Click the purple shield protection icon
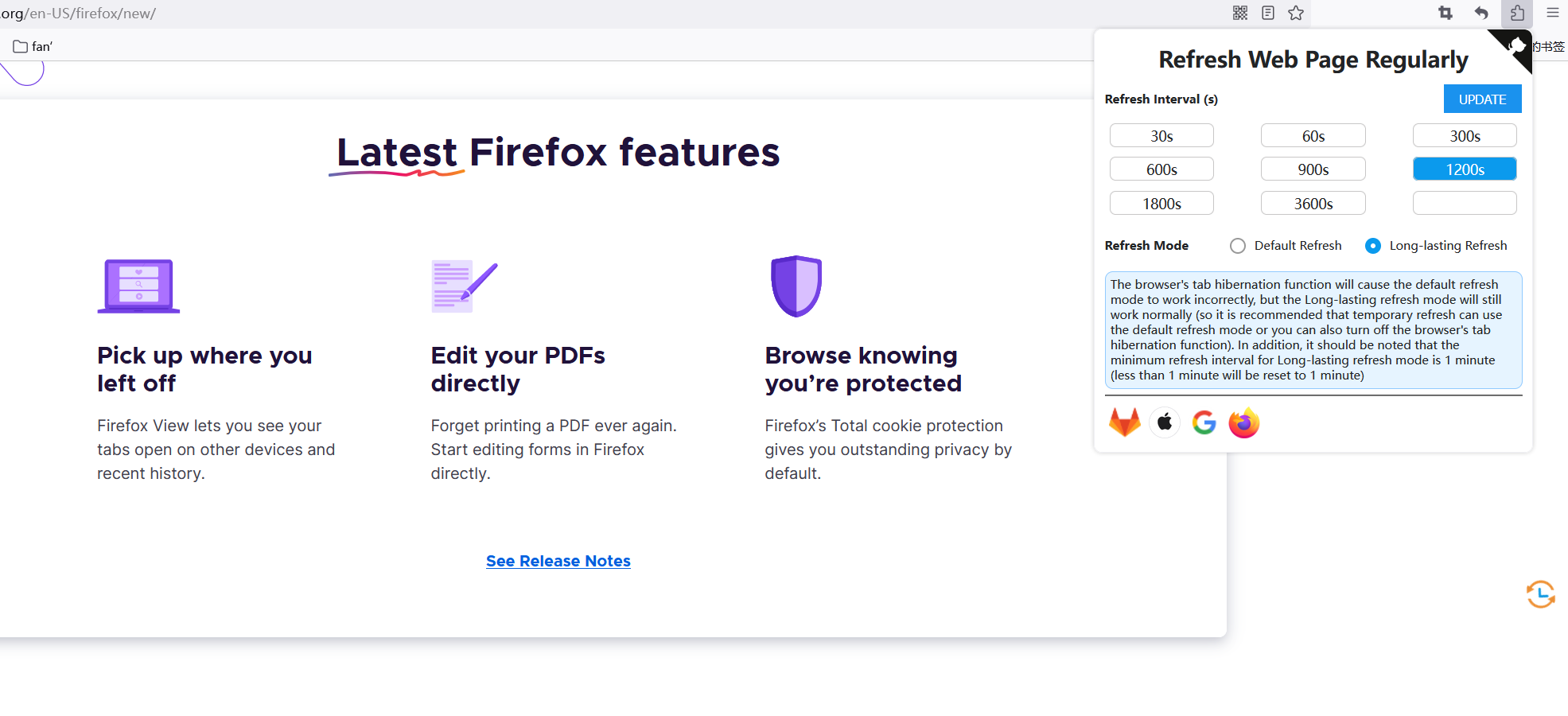The image size is (1568, 716). 796,286
